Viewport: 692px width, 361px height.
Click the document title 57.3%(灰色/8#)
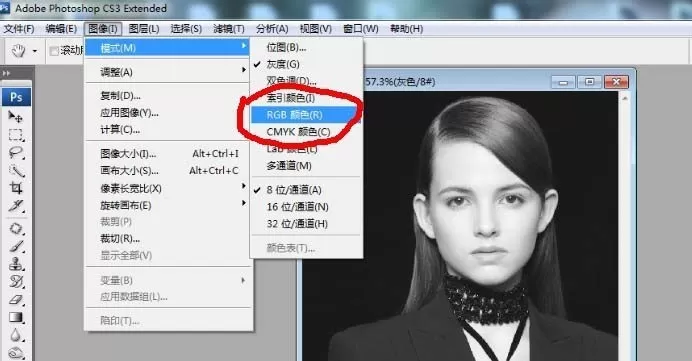[x=400, y=82]
